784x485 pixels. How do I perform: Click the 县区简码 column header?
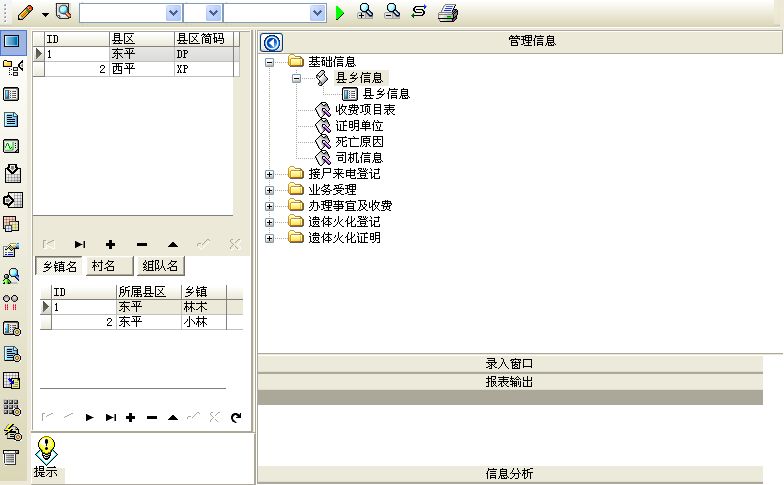(204, 39)
